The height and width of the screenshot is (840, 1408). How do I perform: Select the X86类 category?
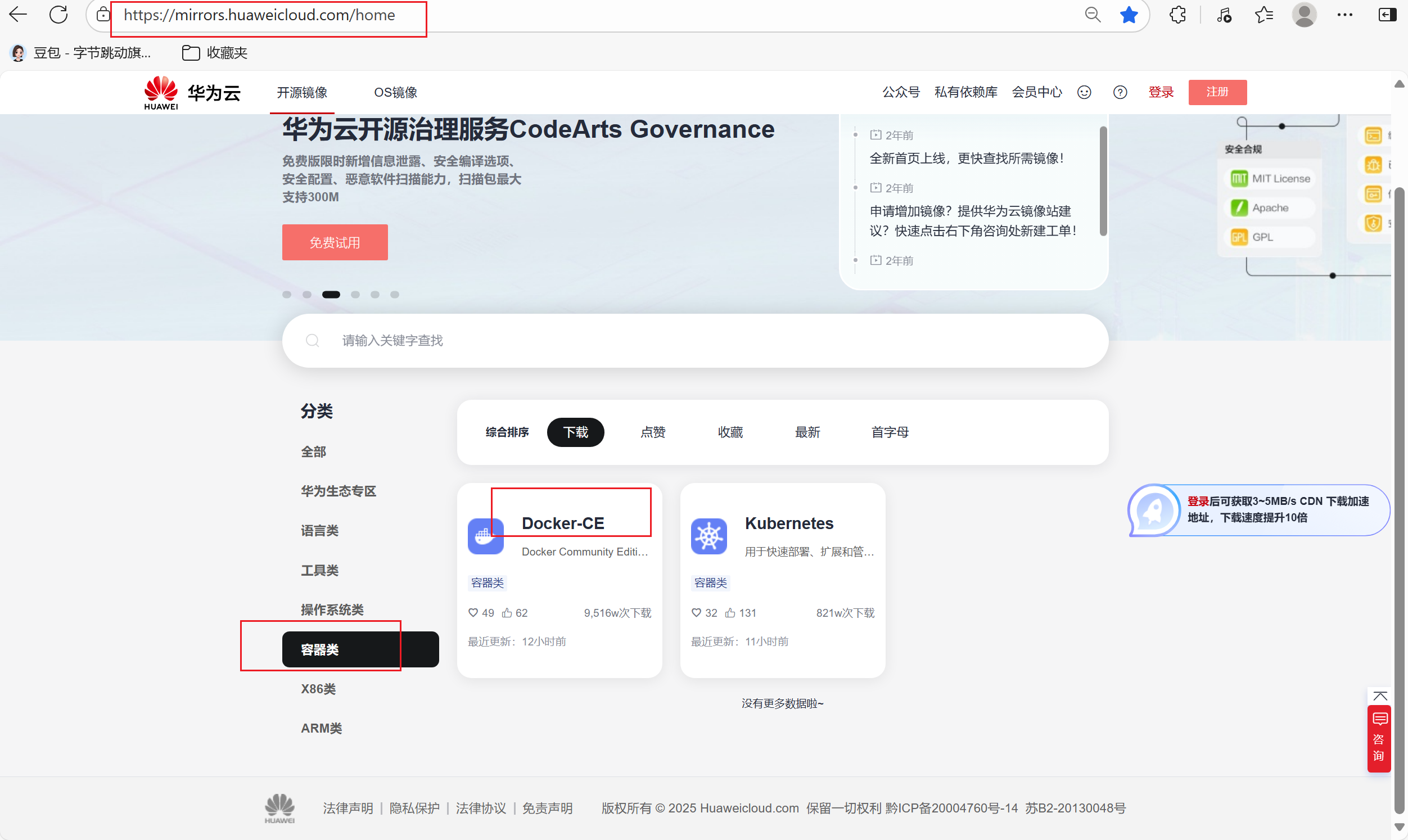pos(318,689)
